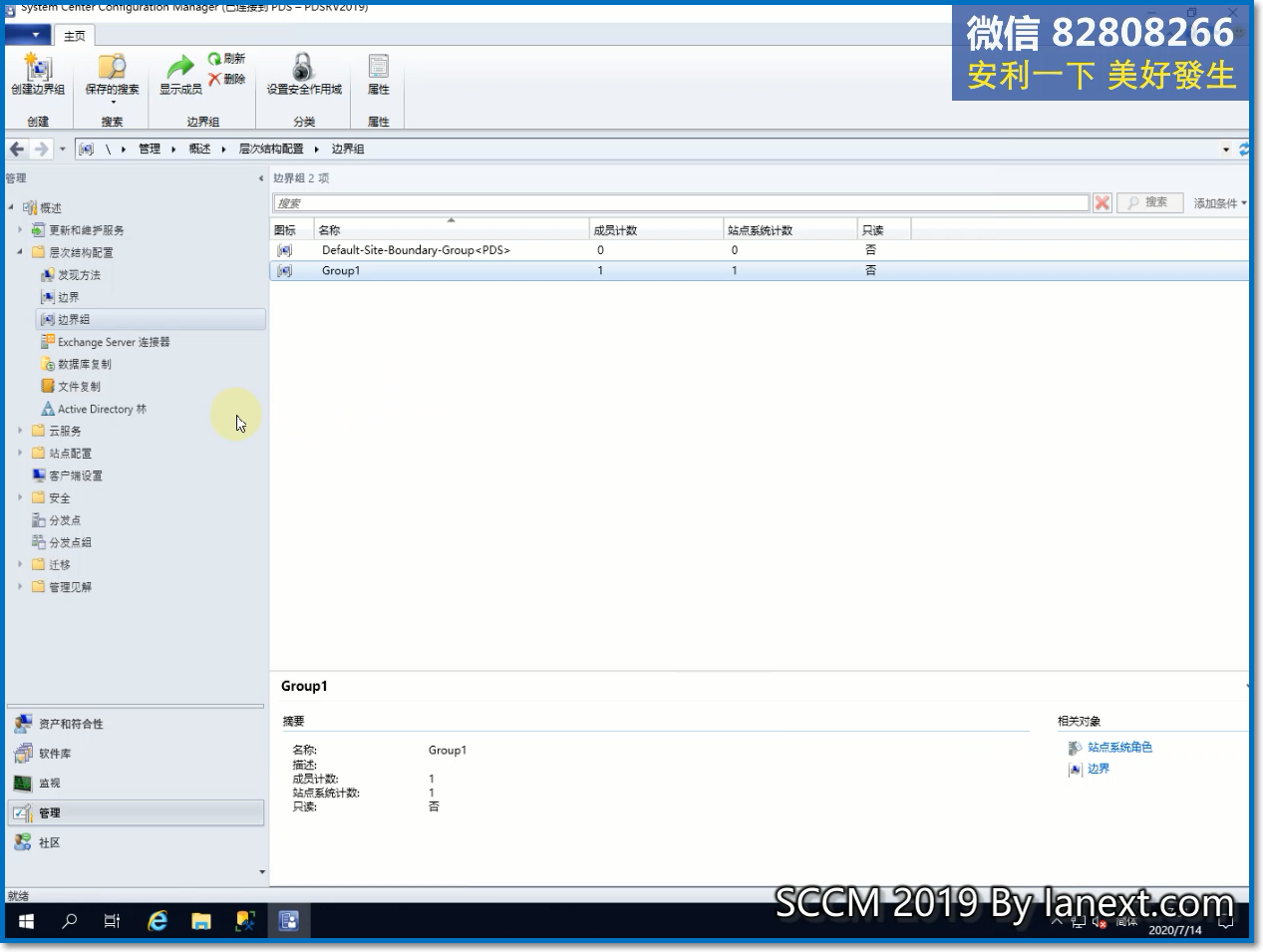Image resolution: width=1263 pixels, height=952 pixels.
Task: Launch Internet Explorer from the taskbar
Action: pos(158,920)
